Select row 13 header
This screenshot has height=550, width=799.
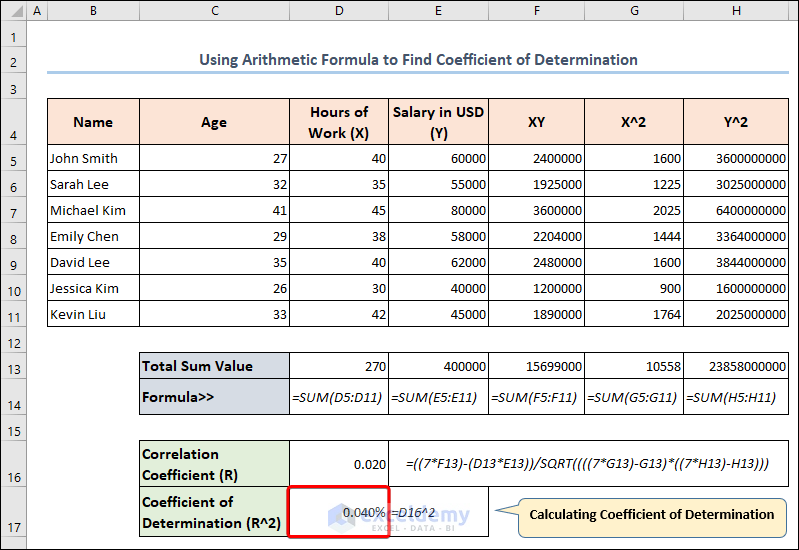pos(13,366)
